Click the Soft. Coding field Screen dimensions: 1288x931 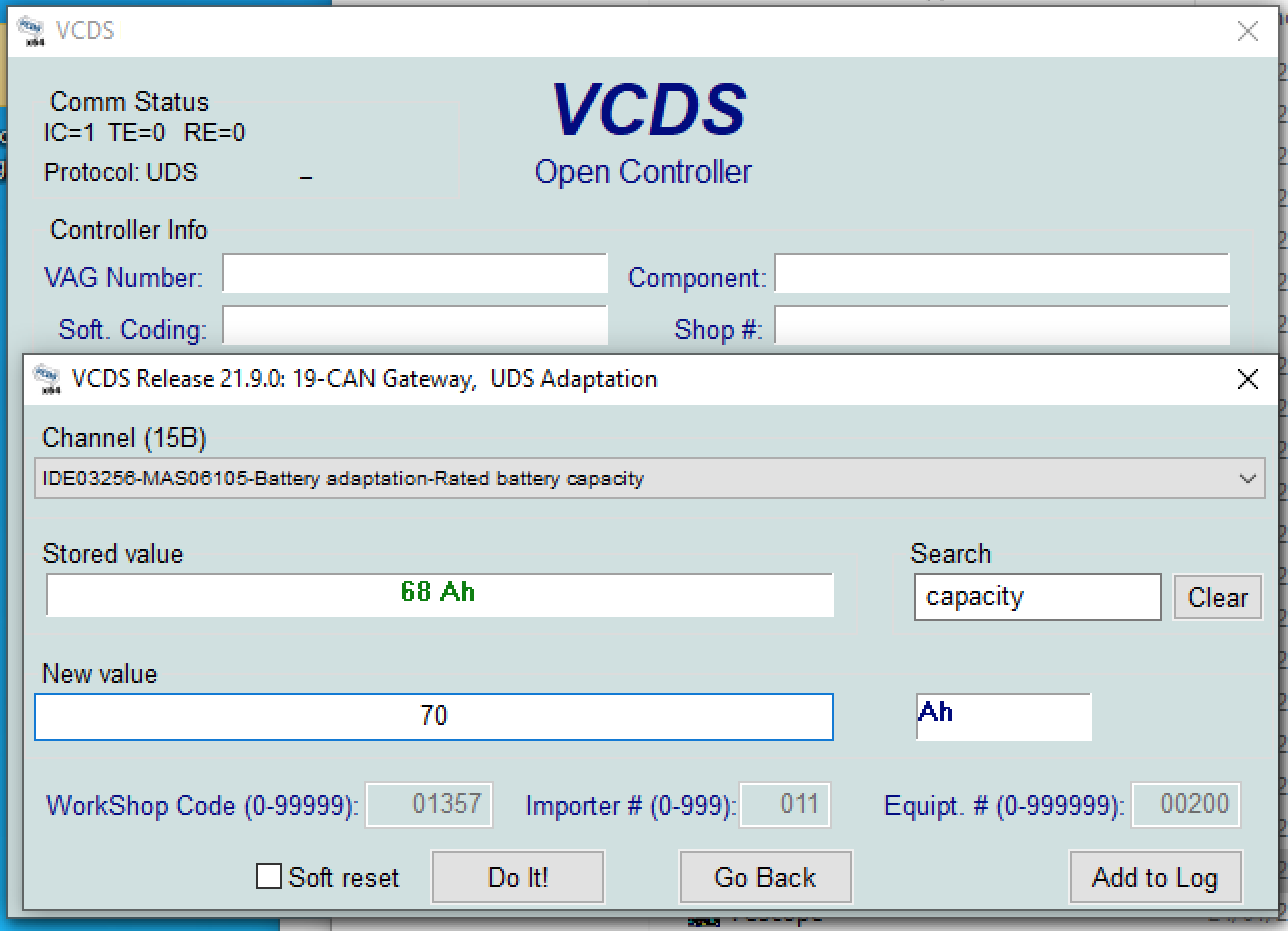click(415, 326)
